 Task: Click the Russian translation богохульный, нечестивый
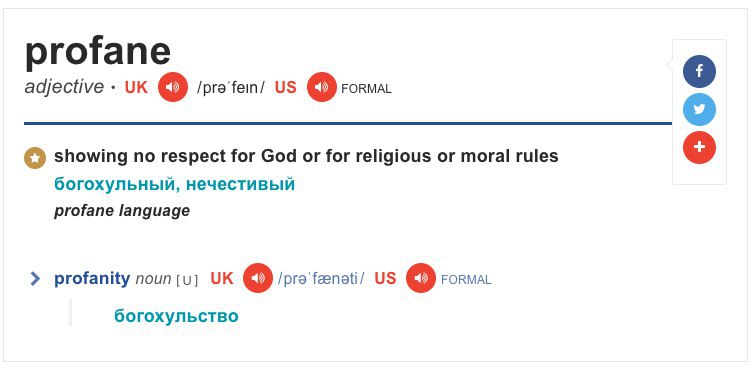coord(174,184)
